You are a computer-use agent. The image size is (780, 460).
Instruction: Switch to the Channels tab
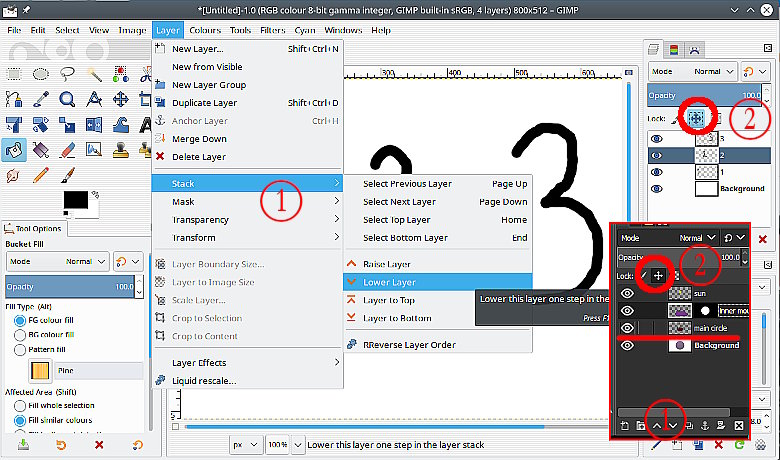tap(674, 49)
